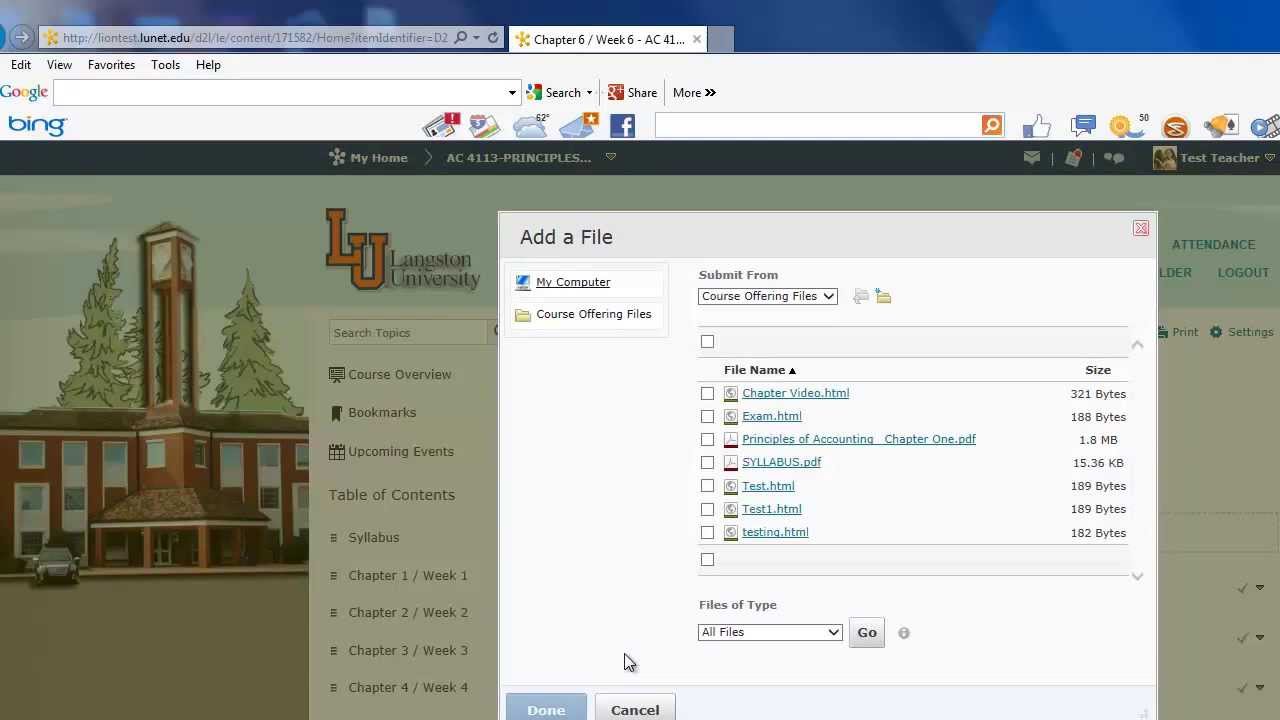Check the box for testing.html
Viewport: 1280px width, 720px height.
[707, 533]
